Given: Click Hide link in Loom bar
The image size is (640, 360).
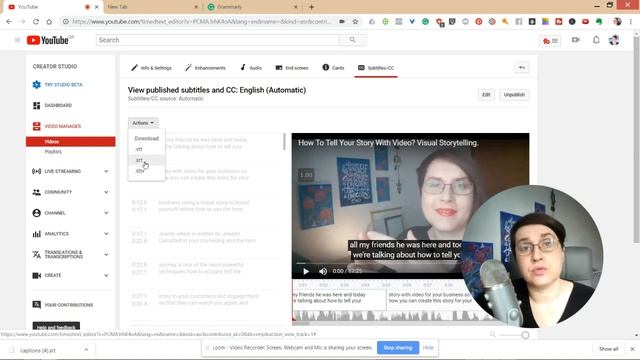Looking at the screenshot, I should 428,348.
